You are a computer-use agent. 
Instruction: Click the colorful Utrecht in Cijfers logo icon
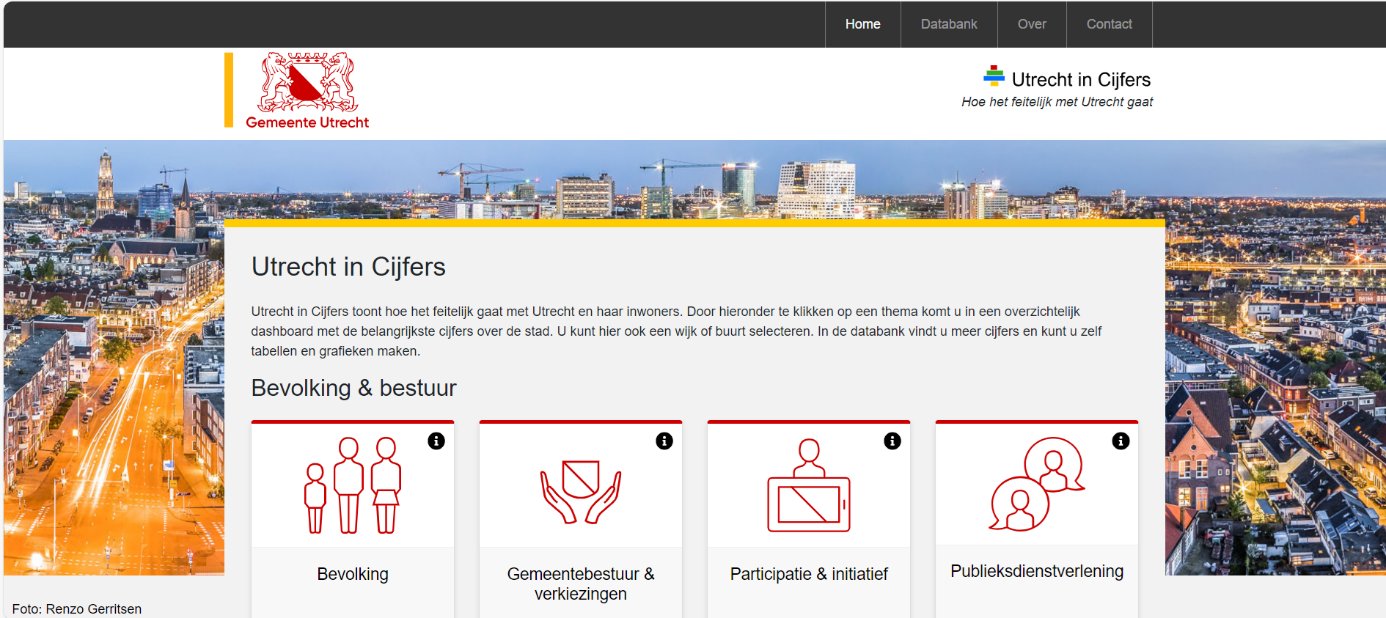pos(993,77)
